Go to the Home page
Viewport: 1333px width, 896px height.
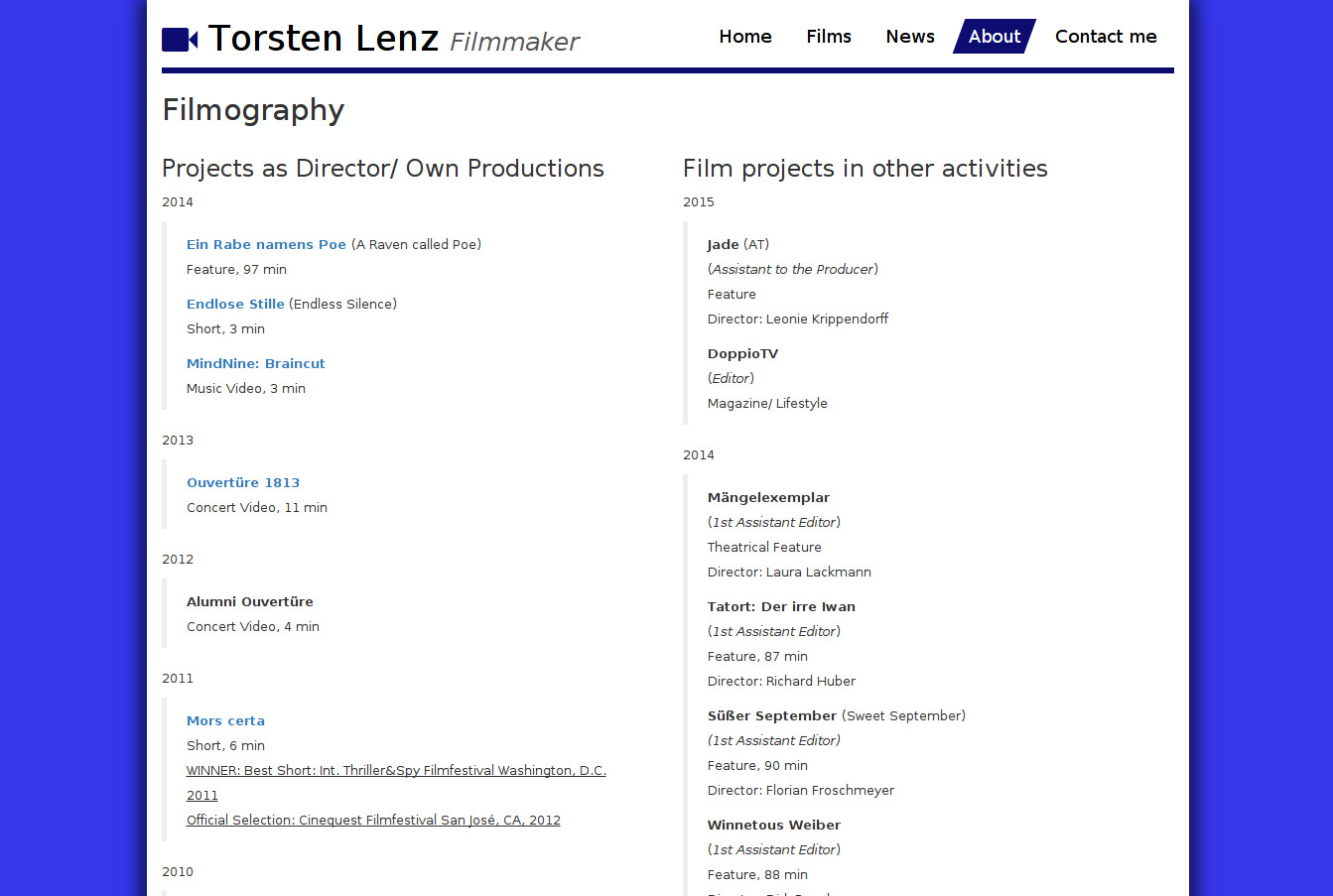(x=744, y=37)
